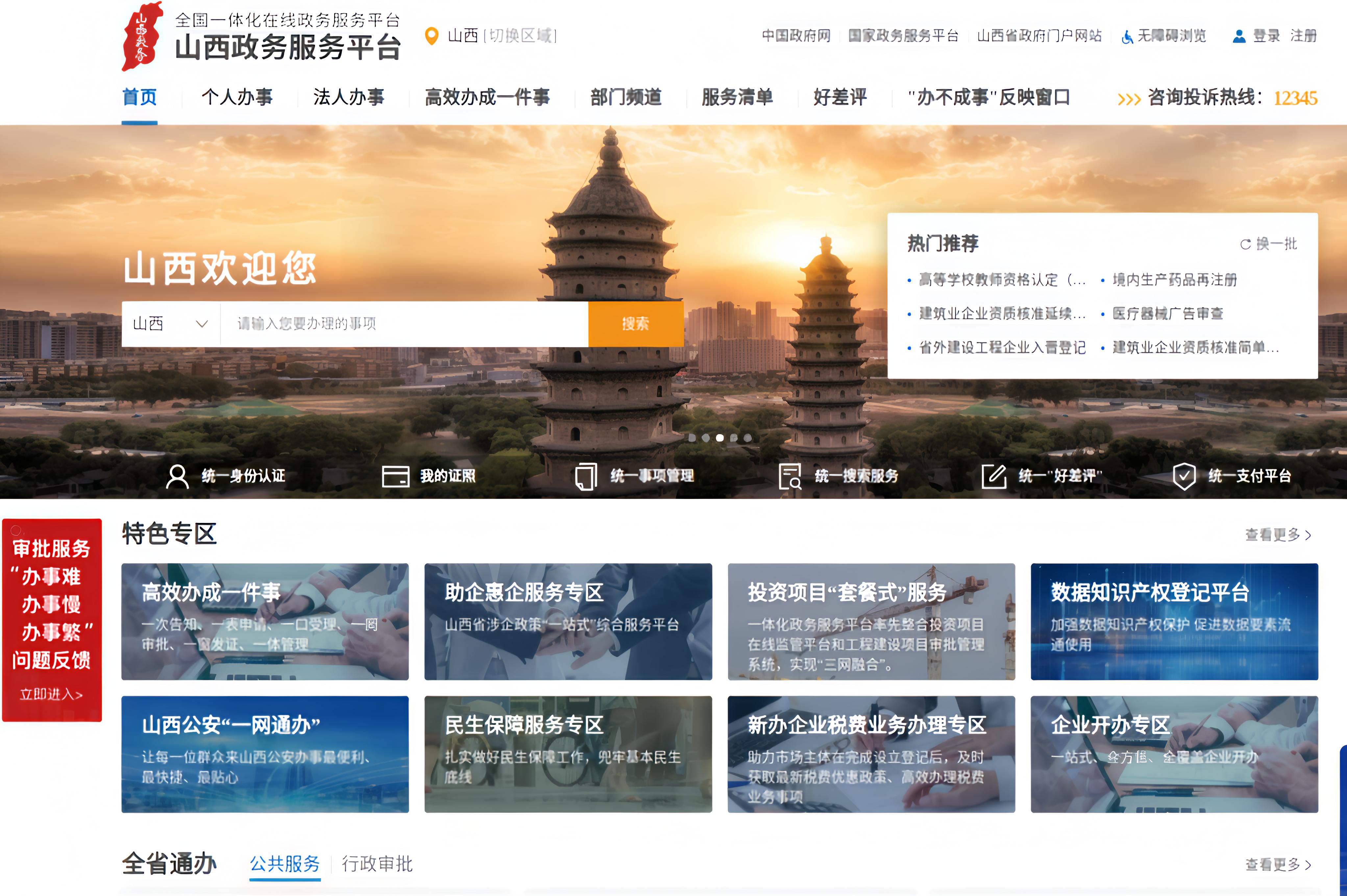The width and height of the screenshot is (1347, 896).
Task: Select the third banner carousel dot
Action: point(720,438)
